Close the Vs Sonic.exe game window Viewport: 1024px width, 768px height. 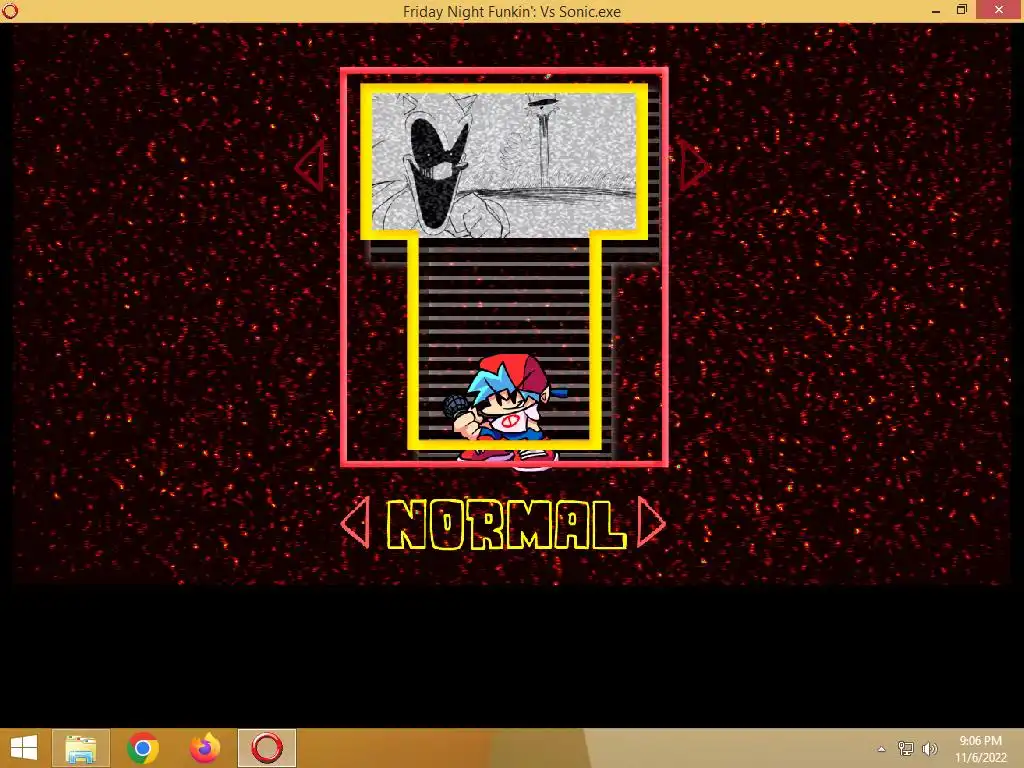click(x=999, y=10)
